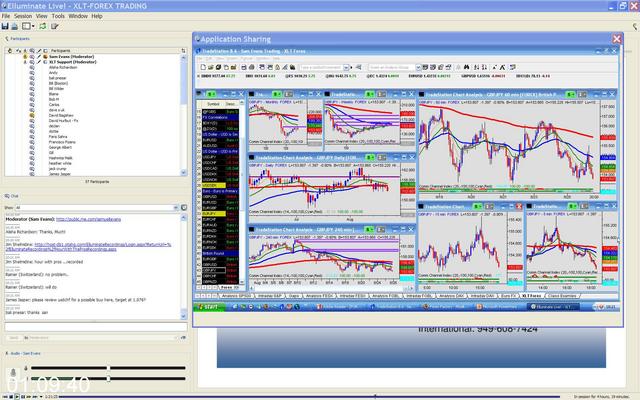
Task: Click the Send button below chat input
Action: point(13,338)
